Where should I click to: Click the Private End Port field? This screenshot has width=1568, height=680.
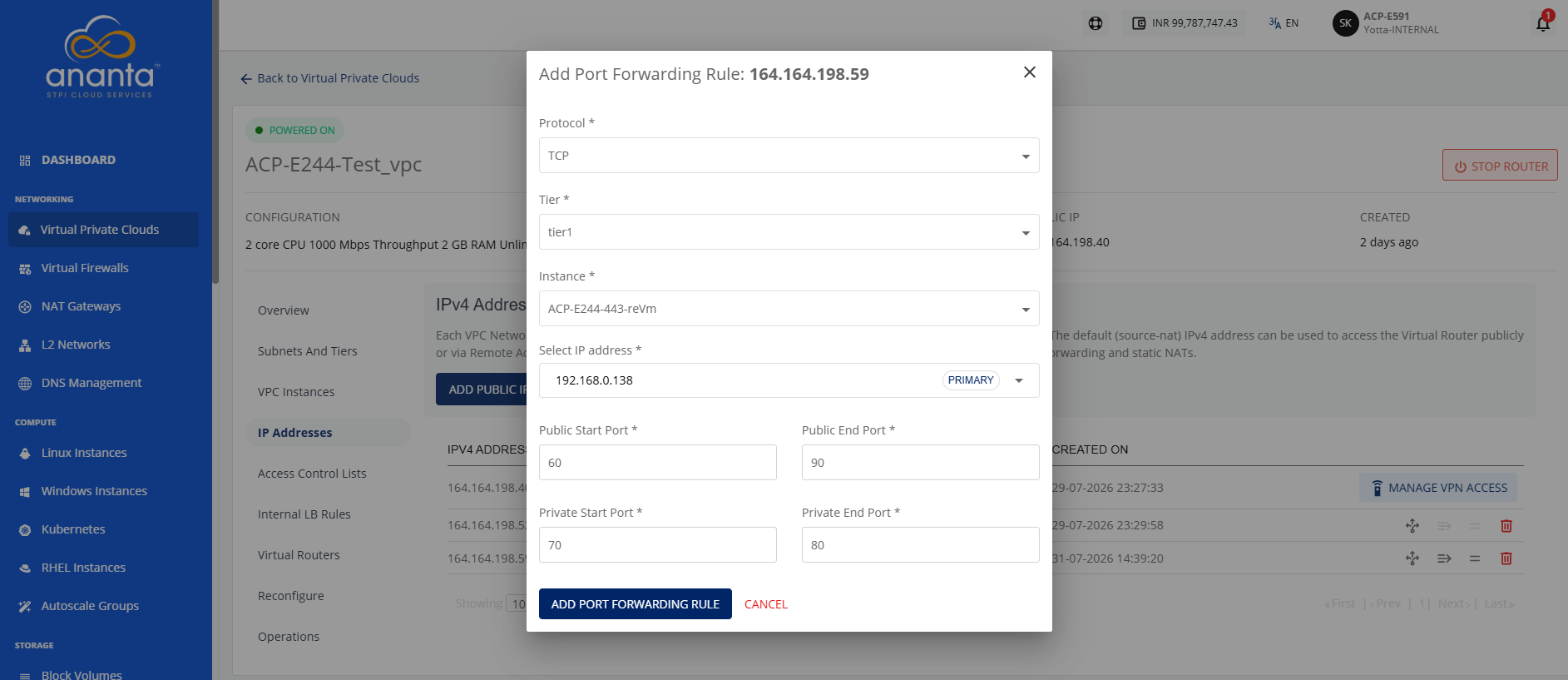coord(920,545)
